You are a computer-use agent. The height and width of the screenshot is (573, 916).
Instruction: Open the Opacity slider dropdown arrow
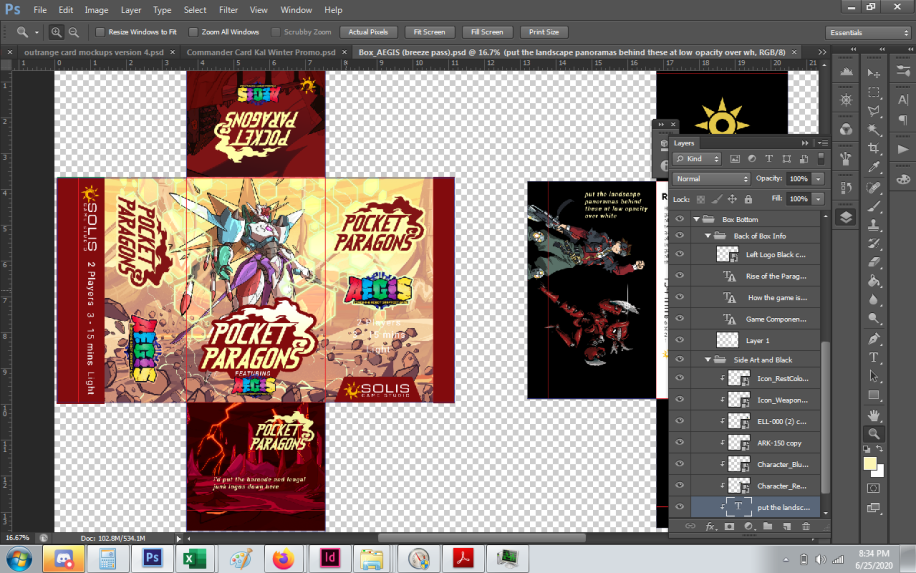tap(818, 179)
